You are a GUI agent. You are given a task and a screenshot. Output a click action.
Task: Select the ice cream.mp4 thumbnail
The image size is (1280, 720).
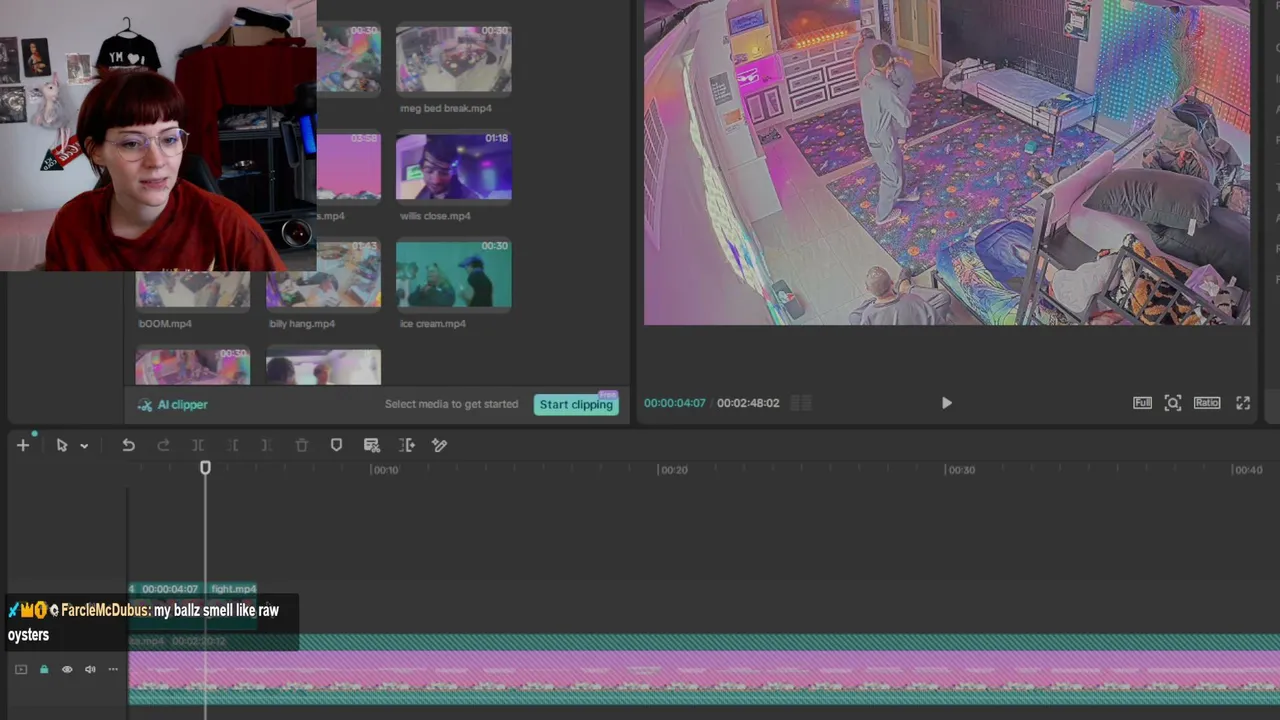click(x=454, y=274)
